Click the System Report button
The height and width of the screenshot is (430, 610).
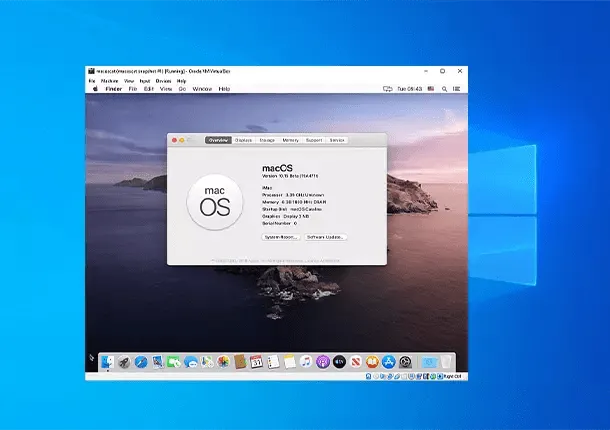(281, 237)
